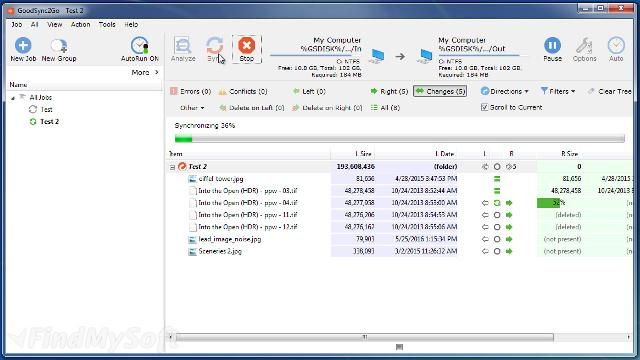Click the Sync arrows icon

(215, 45)
